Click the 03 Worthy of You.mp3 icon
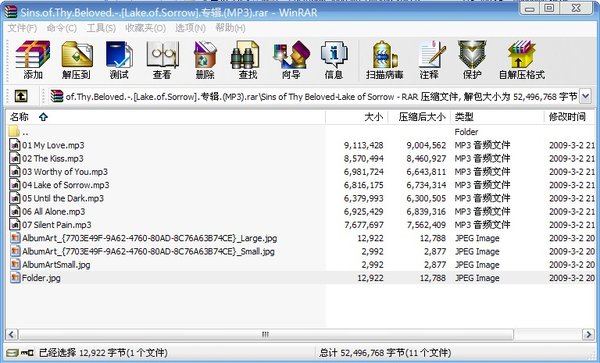Viewport: 600px width, 363px height. tap(15, 172)
